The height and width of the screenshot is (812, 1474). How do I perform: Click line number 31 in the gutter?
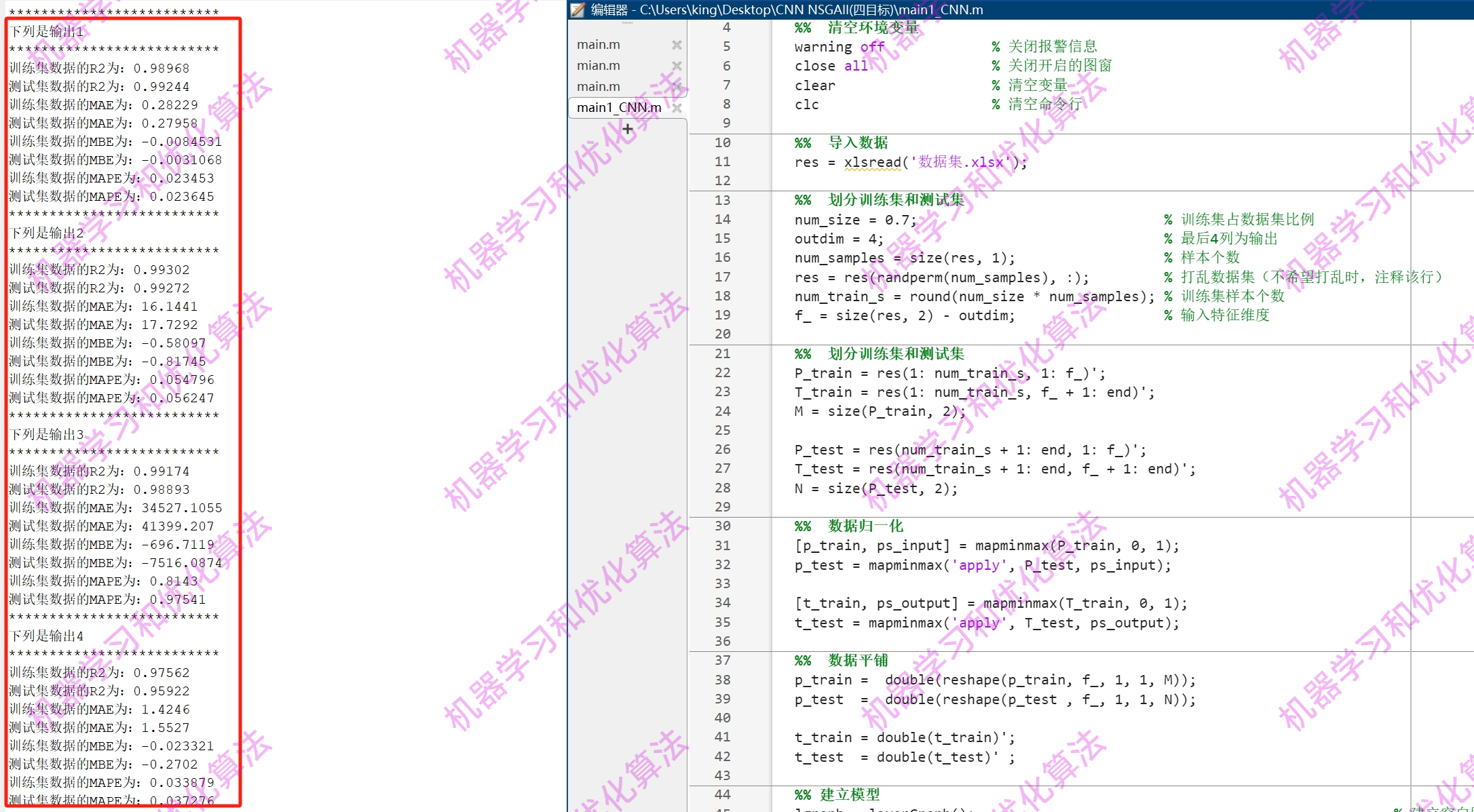(723, 545)
